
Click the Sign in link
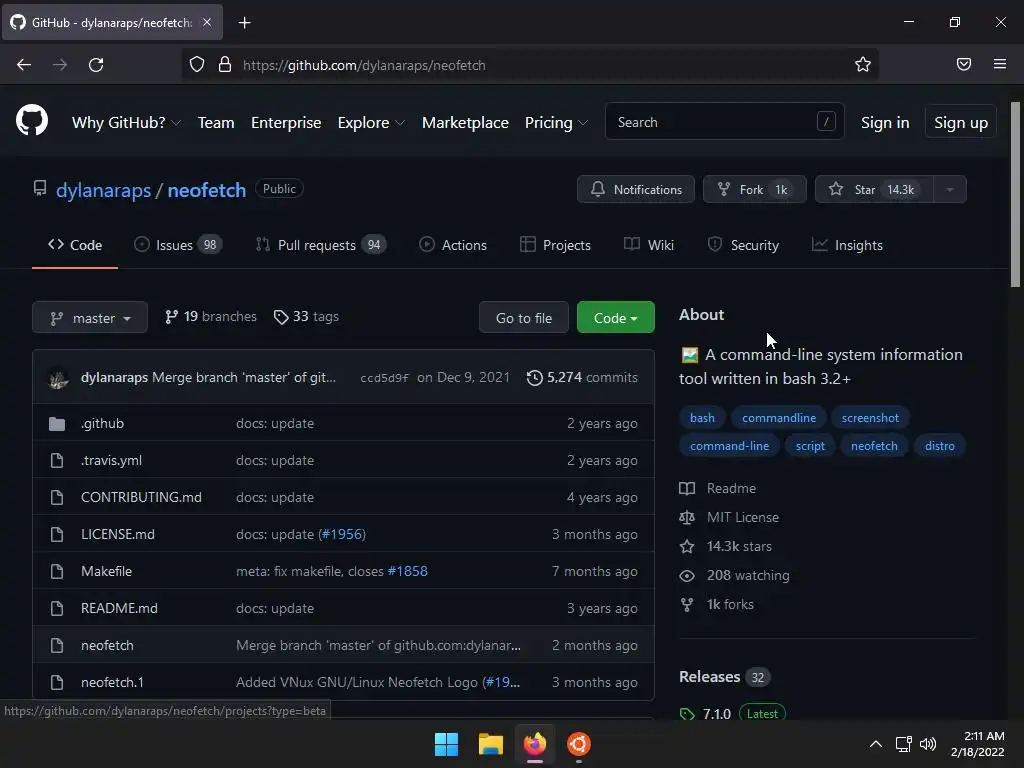click(885, 122)
